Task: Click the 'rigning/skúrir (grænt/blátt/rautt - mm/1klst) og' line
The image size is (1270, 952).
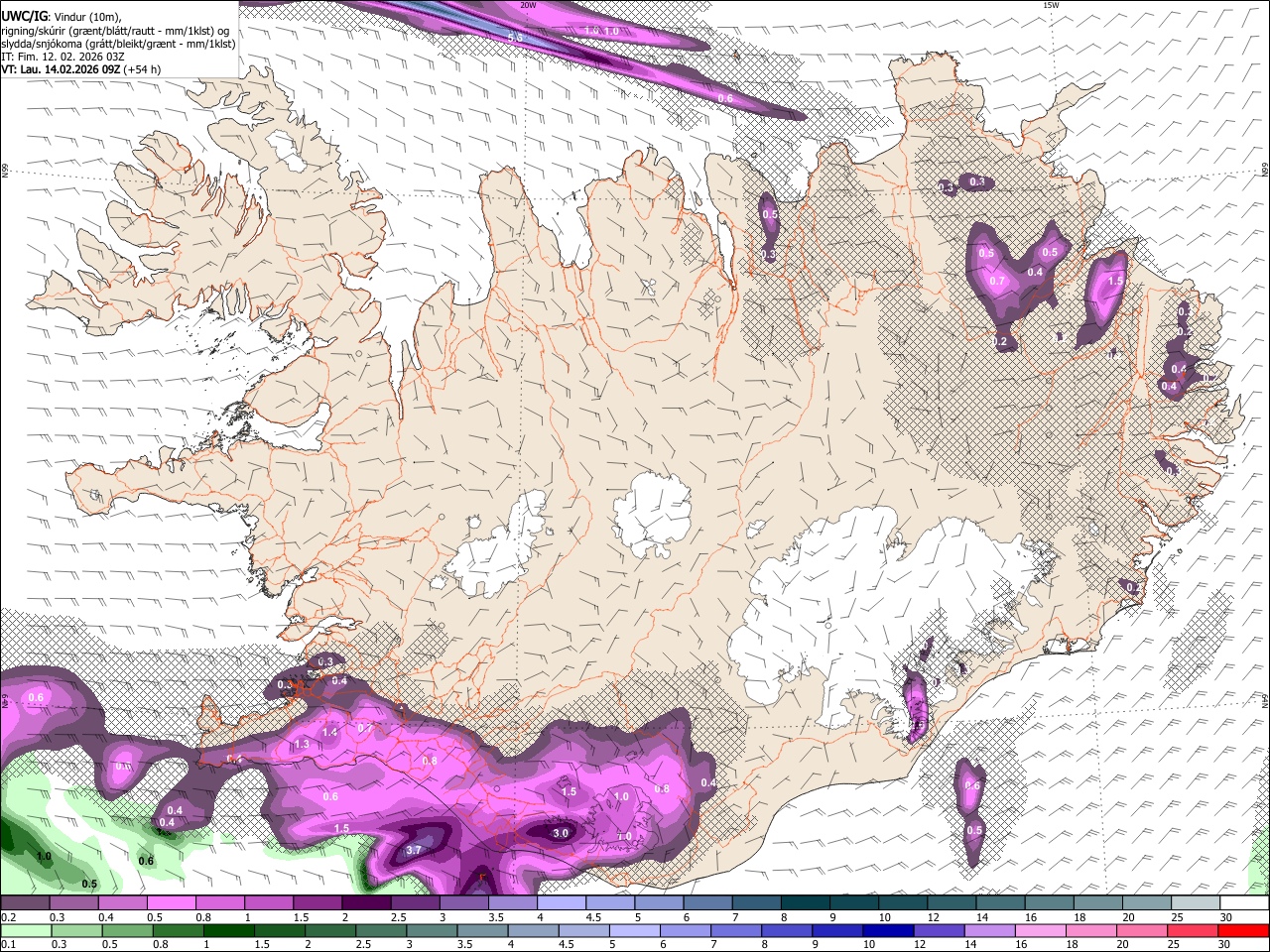Action: (115, 31)
